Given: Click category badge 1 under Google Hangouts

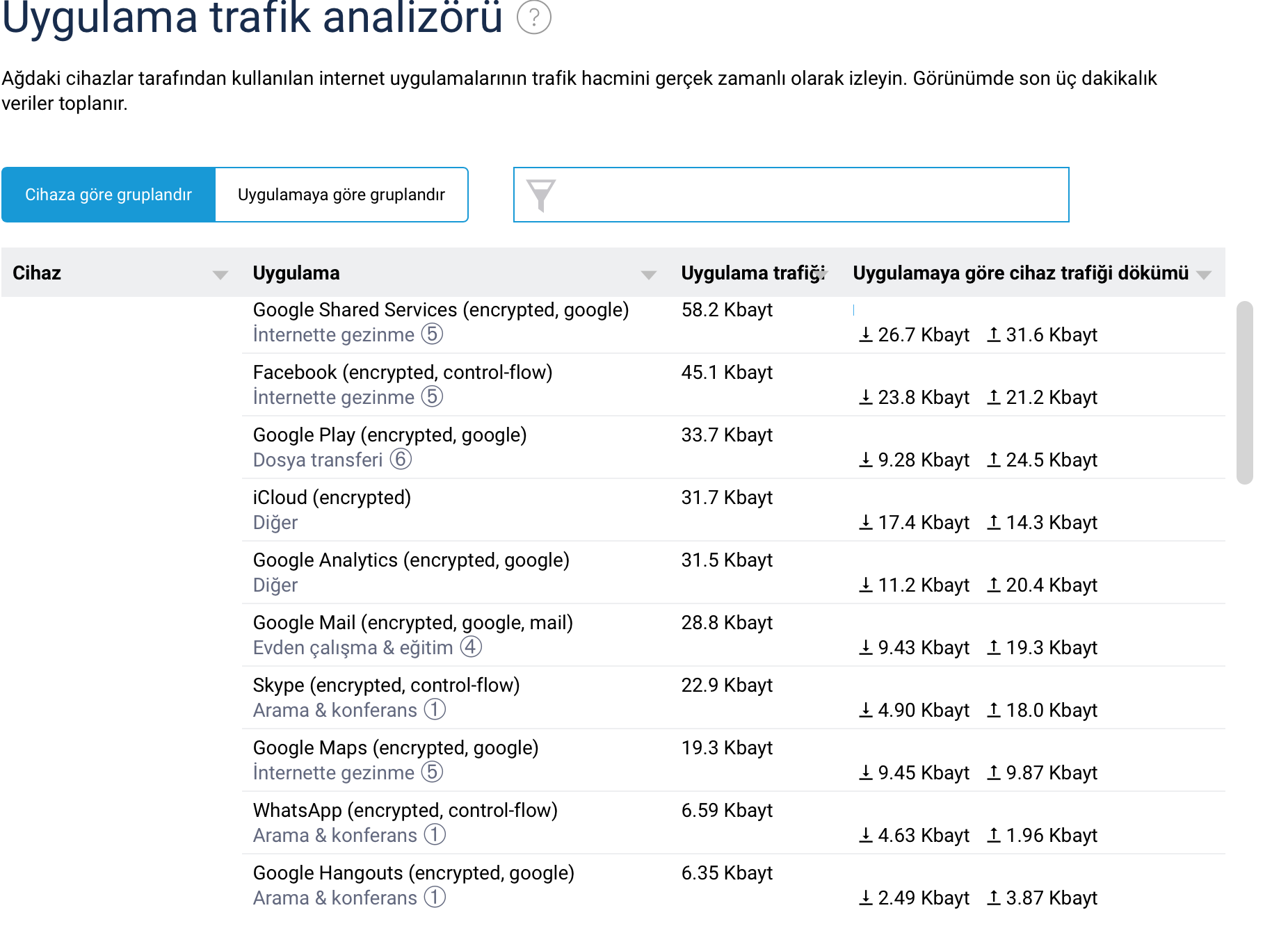Looking at the screenshot, I should [435, 898].
